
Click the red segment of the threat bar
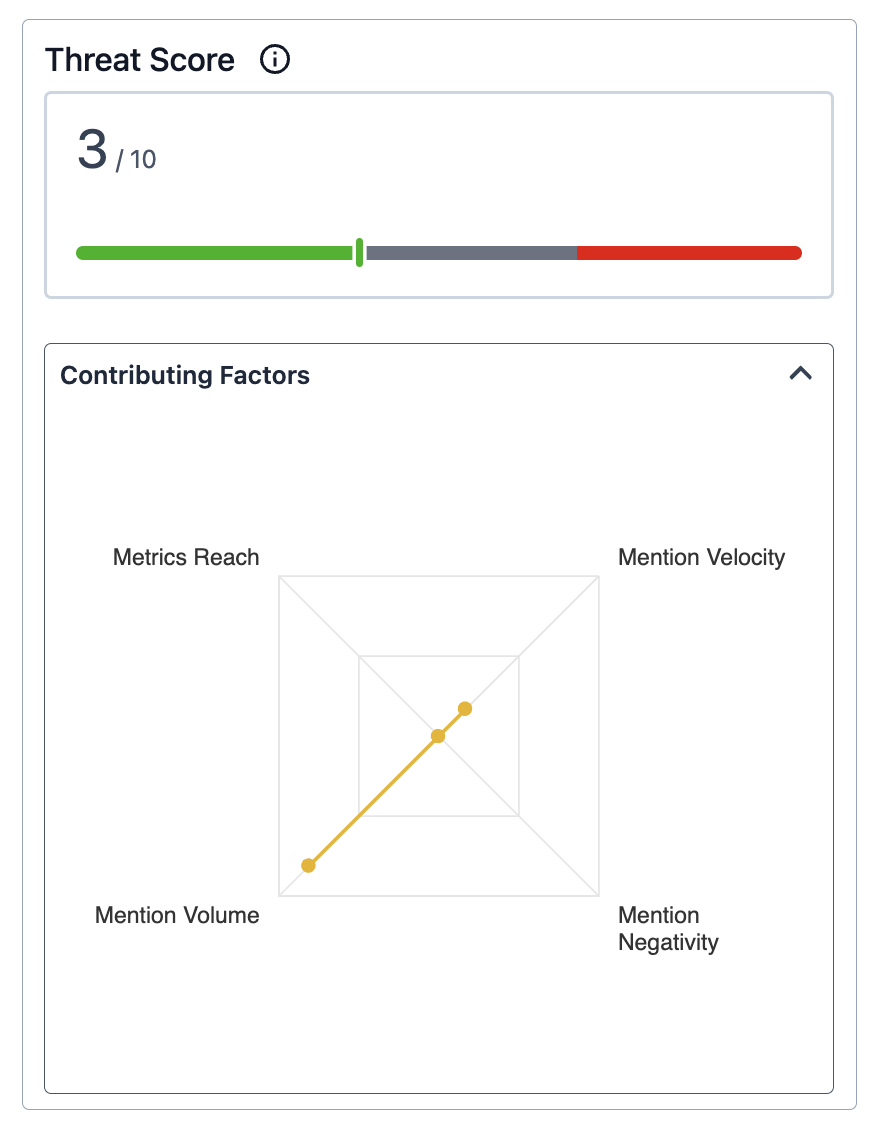(689, 253)
